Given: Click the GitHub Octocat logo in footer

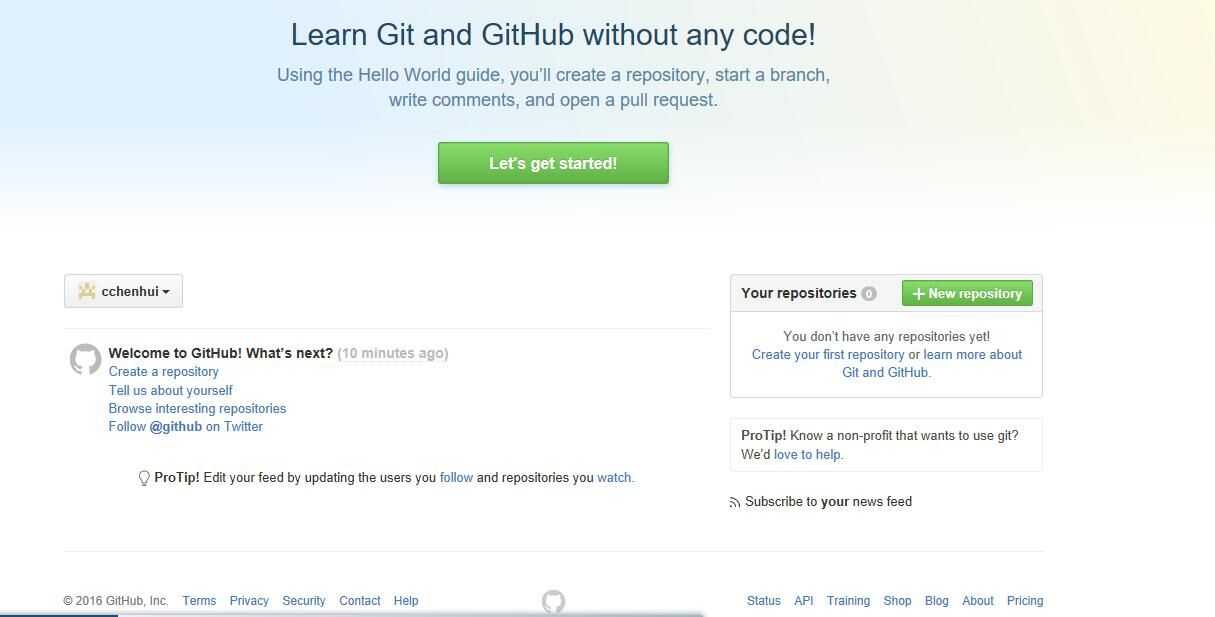Looking at the screenshot, I should tap(553, 601).
